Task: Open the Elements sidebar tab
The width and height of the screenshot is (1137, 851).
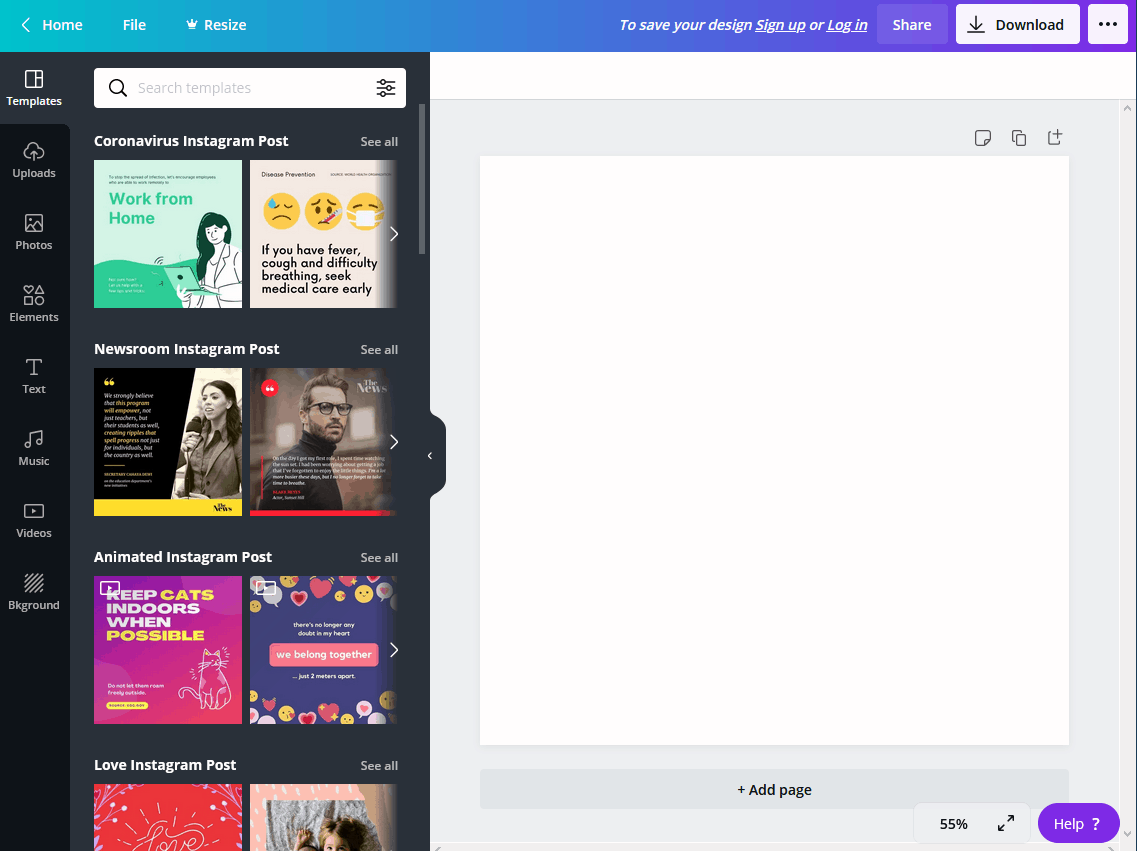Action: click(x=34, y=304)
